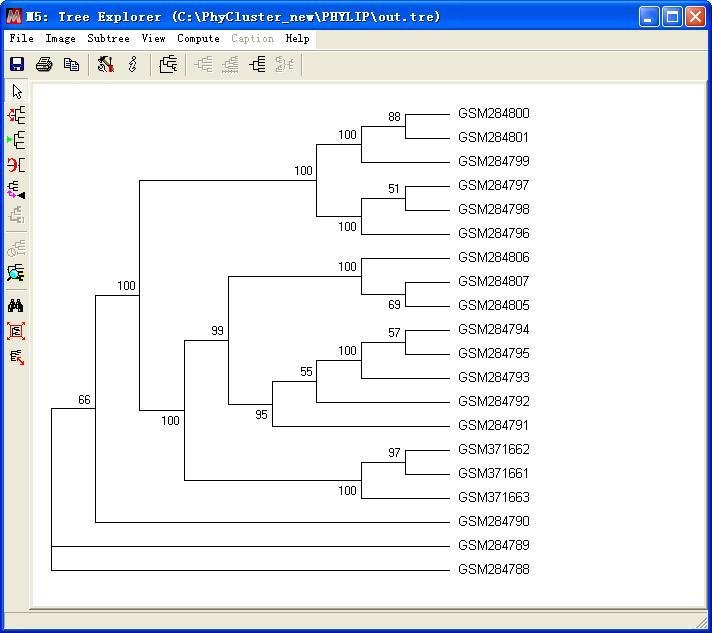Click the Print toolbar icon
The width and height of the screenshot is (712, 633).
point(44,64)
